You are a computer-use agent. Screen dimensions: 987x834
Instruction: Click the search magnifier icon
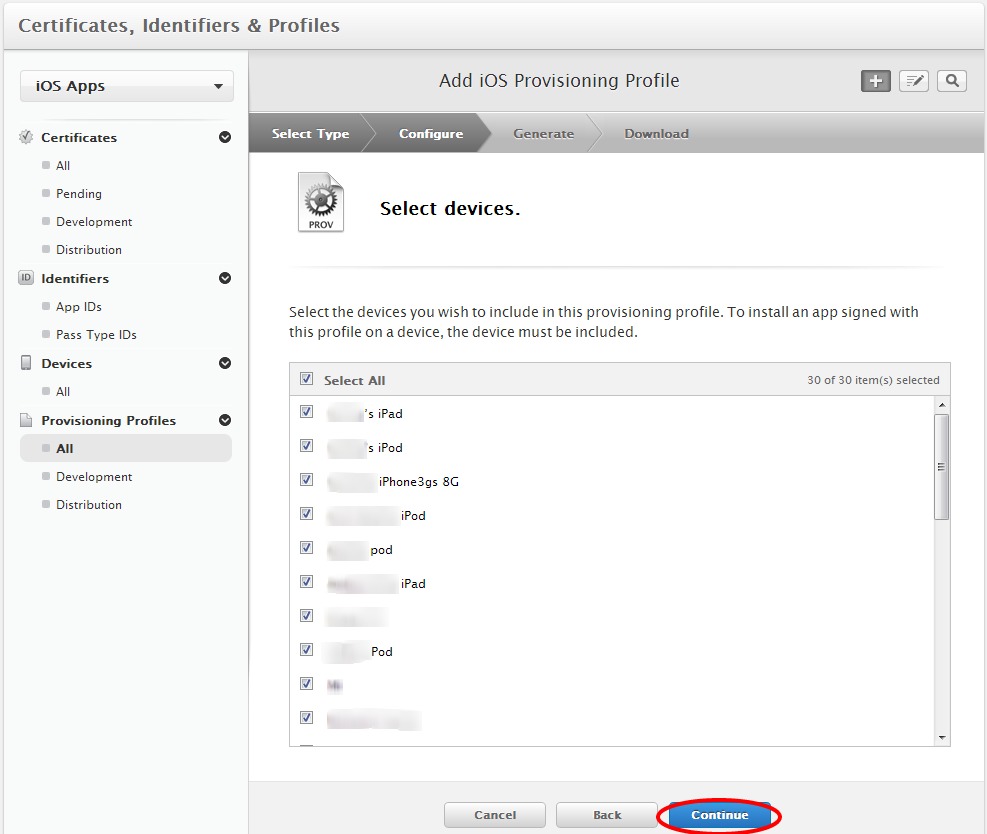click(952, 82)
